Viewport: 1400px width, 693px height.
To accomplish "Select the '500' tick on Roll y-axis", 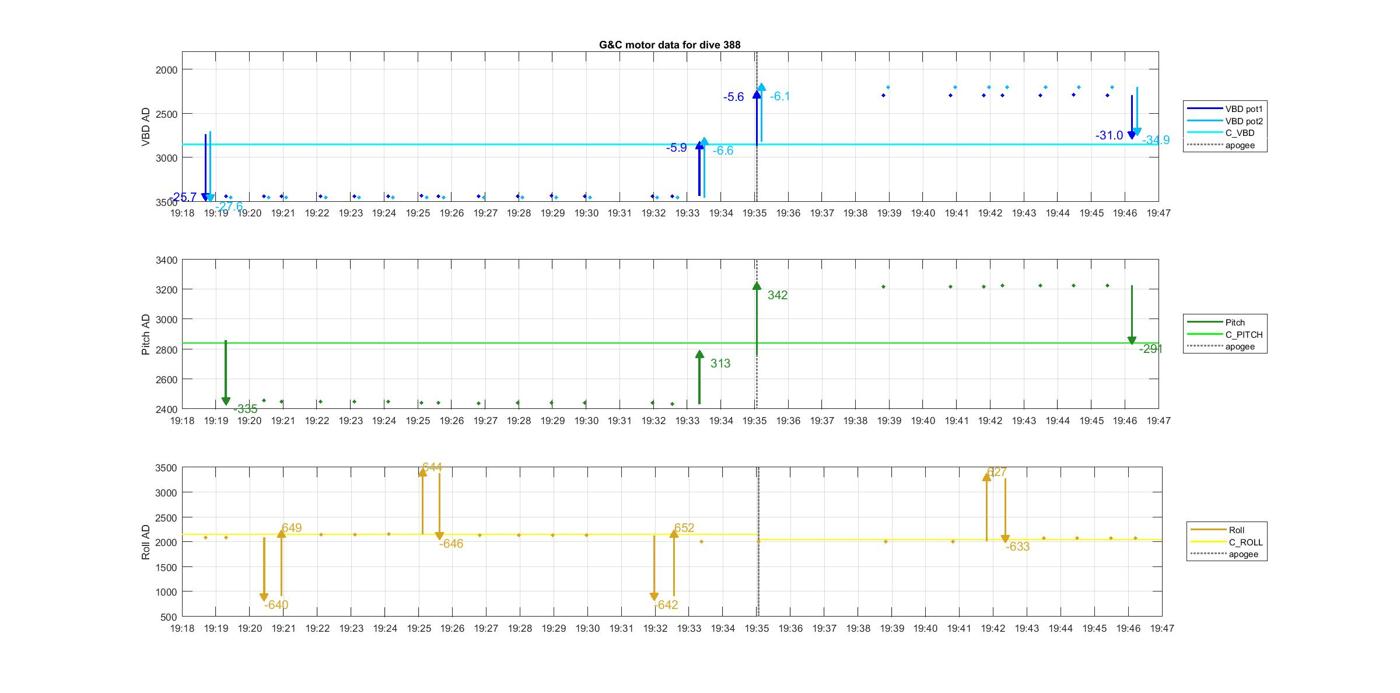I will (x=169, y=617).
